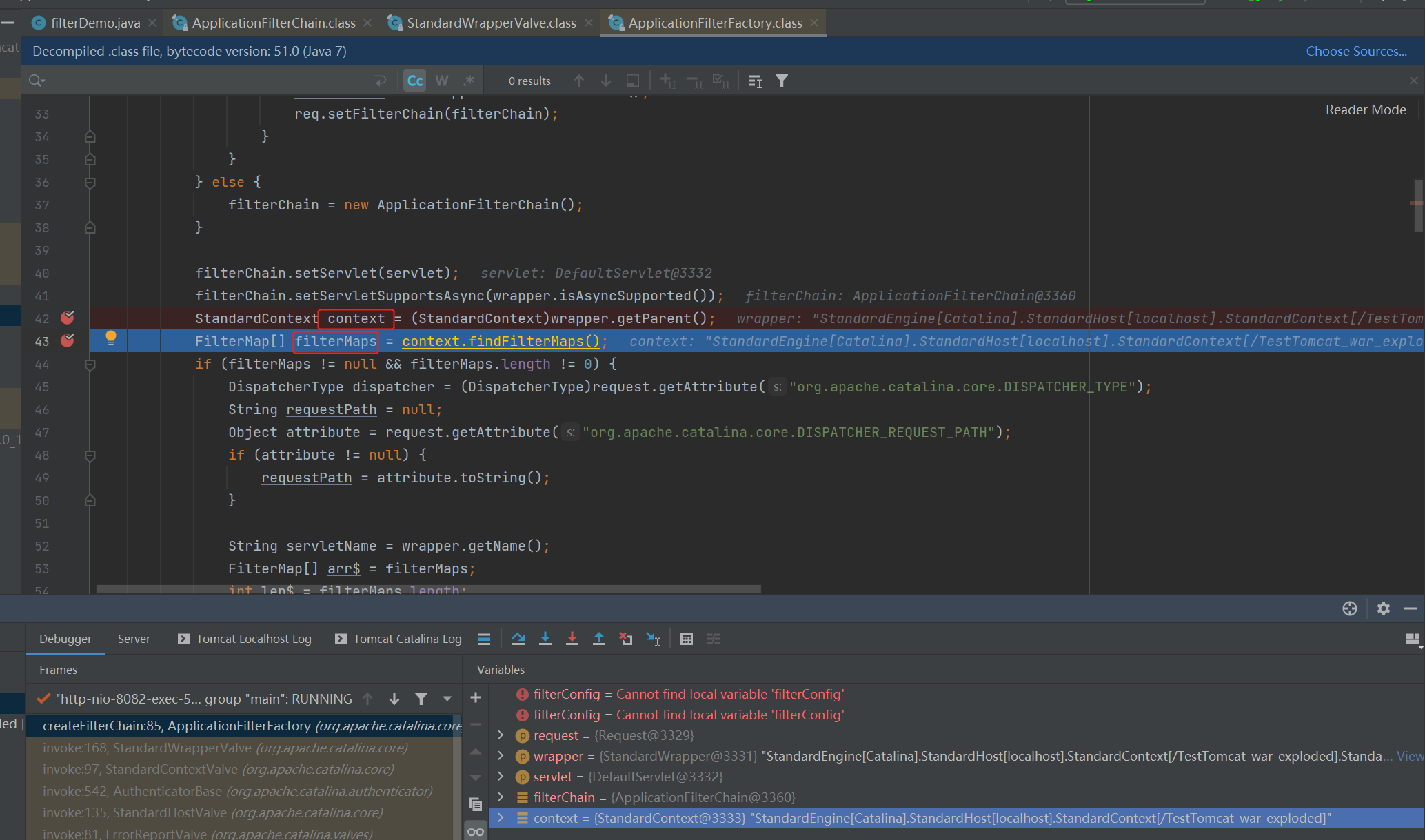This screenshot has height=840, width=1425.
Task: Click the red Force Step Into icon
Action: tap(572, 639)
